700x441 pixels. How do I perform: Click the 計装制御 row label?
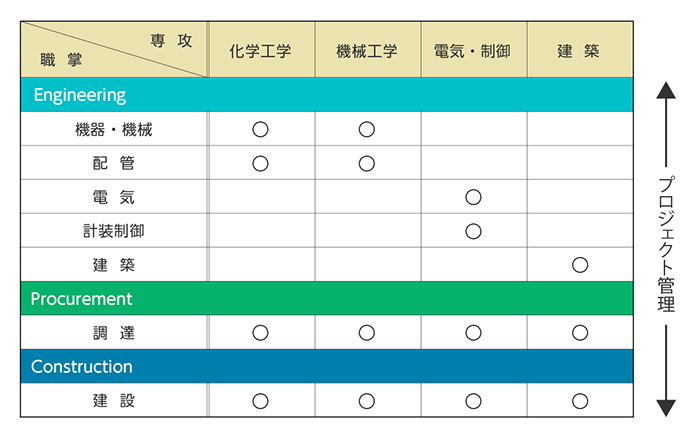coord(113,231)
